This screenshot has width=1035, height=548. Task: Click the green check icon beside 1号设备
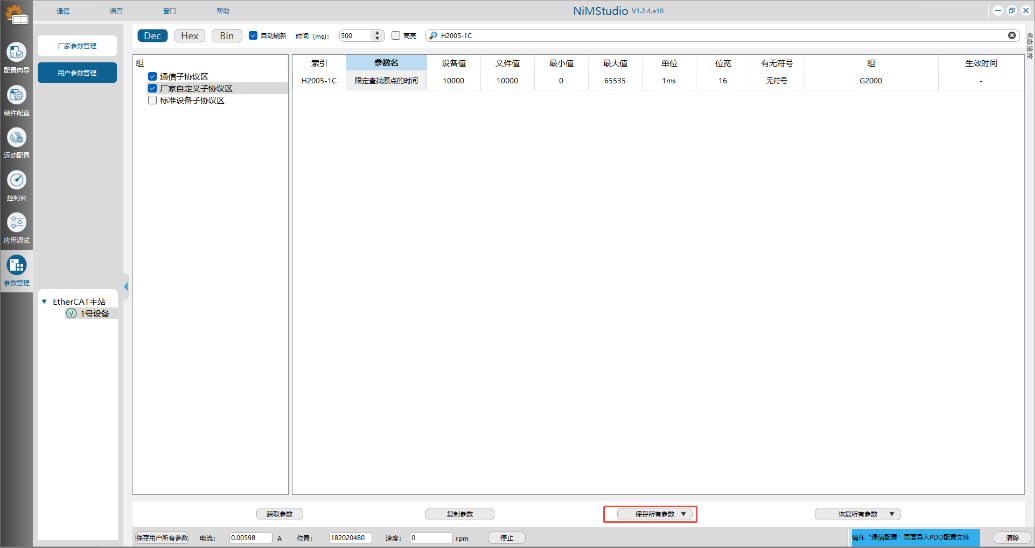[71, 314]
